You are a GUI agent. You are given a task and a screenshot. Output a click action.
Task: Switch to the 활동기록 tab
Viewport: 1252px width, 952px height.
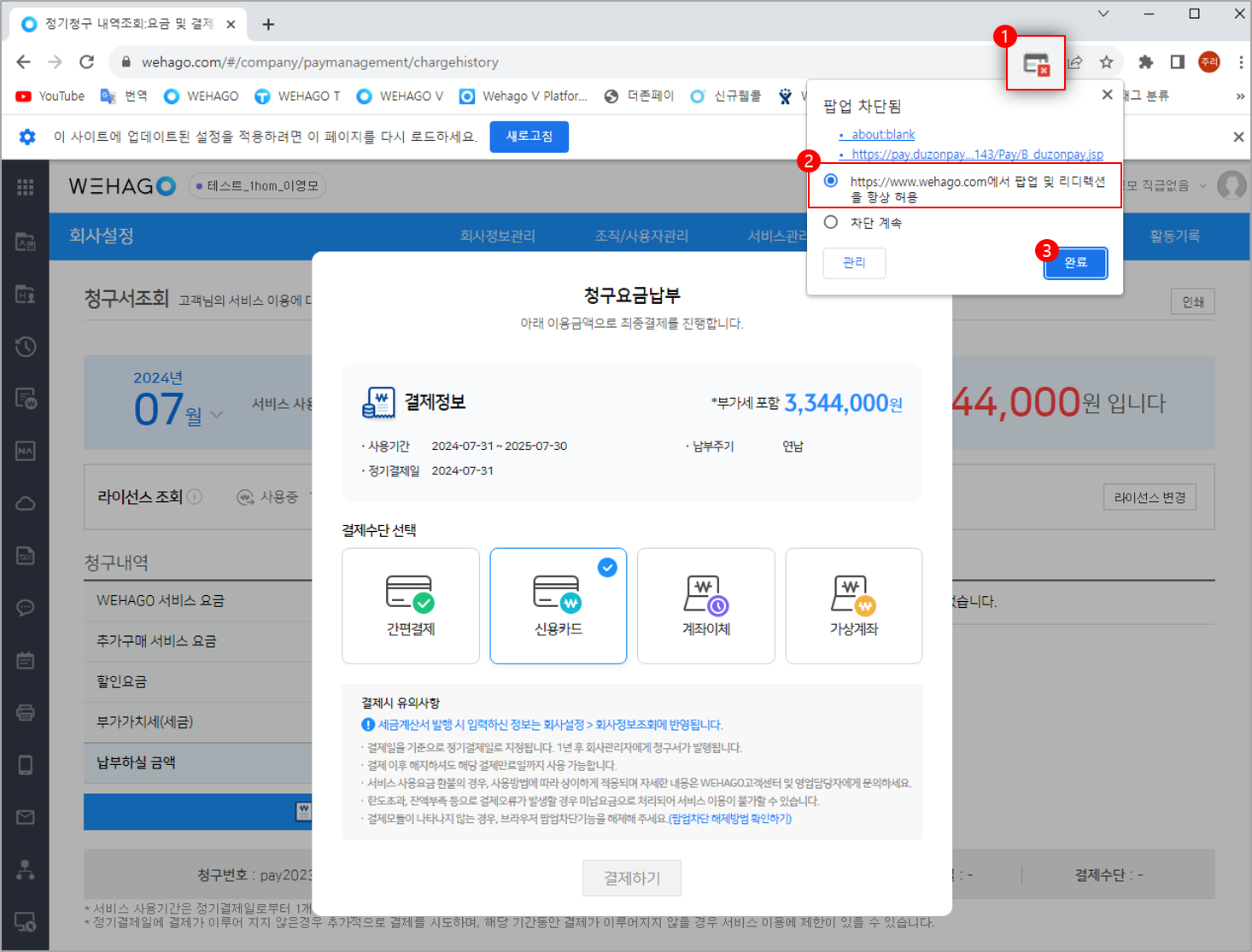(1174, 237)
